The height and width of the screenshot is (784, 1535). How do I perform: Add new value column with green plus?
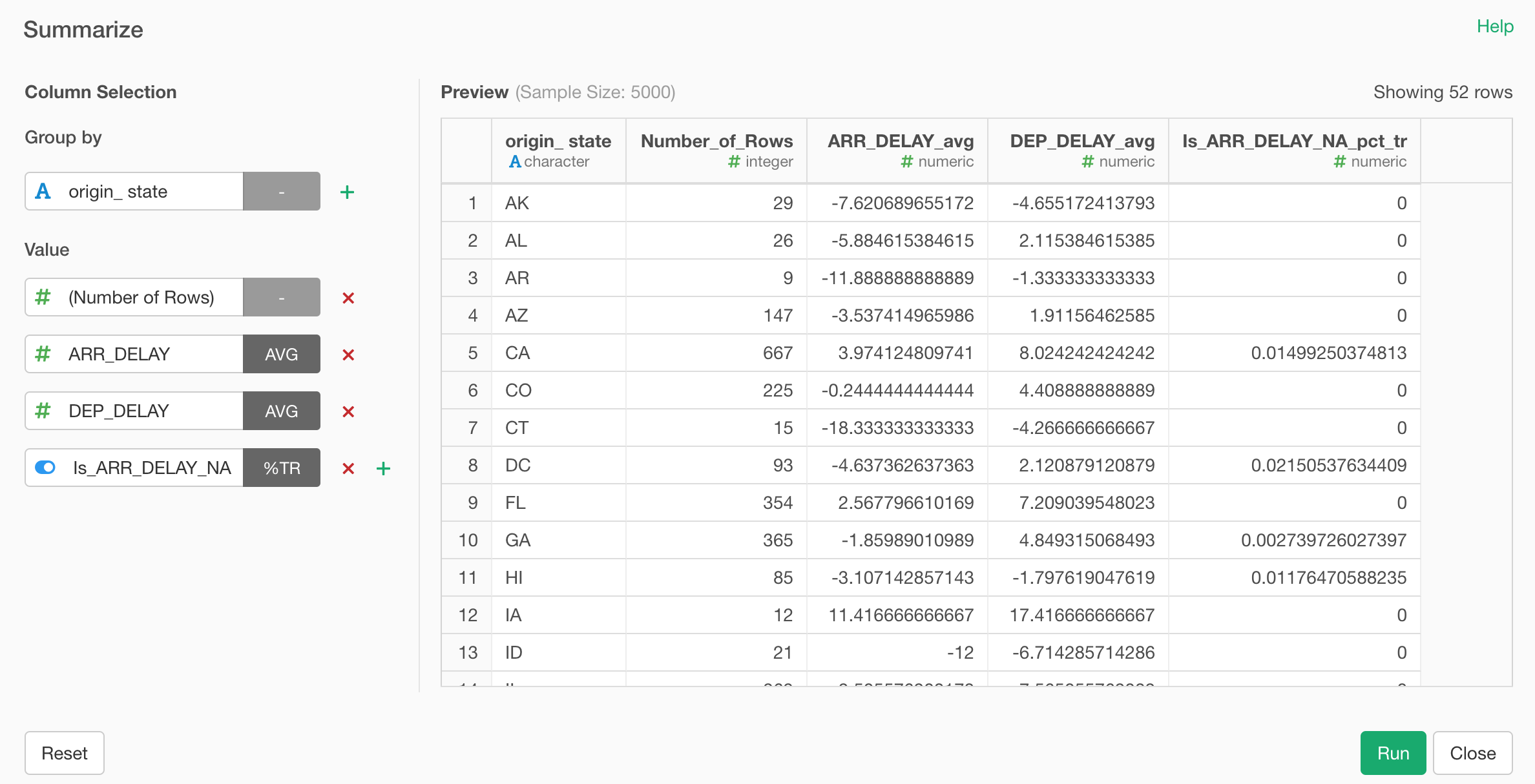383,468
